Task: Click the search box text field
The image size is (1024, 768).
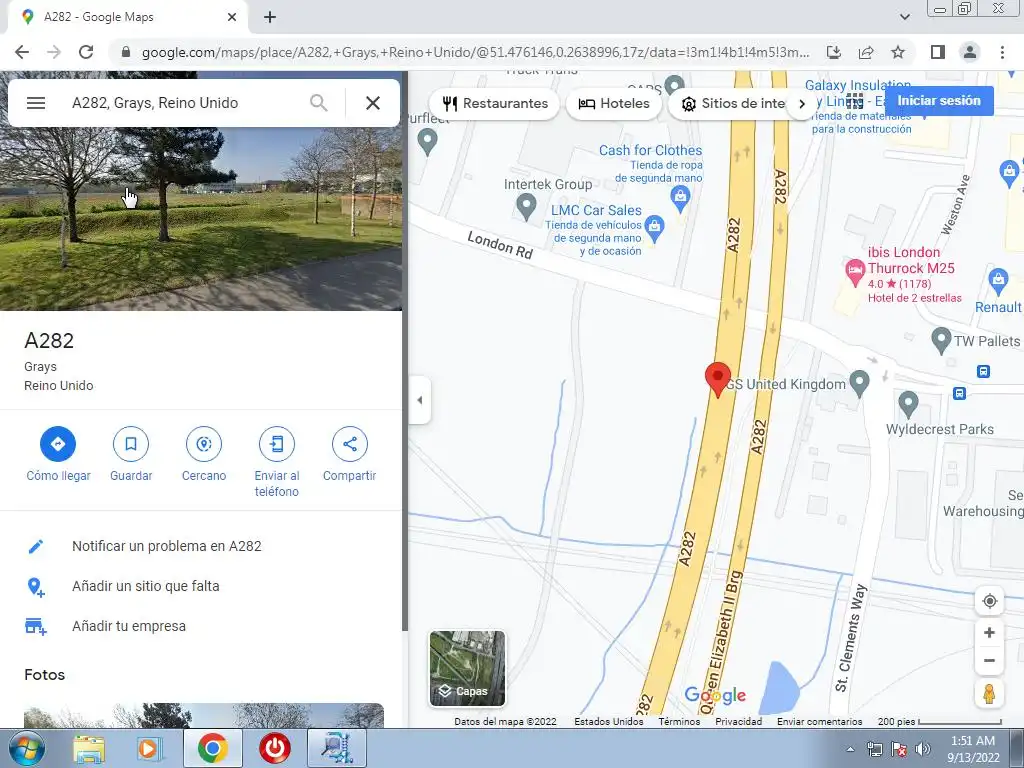Action: 183,103
